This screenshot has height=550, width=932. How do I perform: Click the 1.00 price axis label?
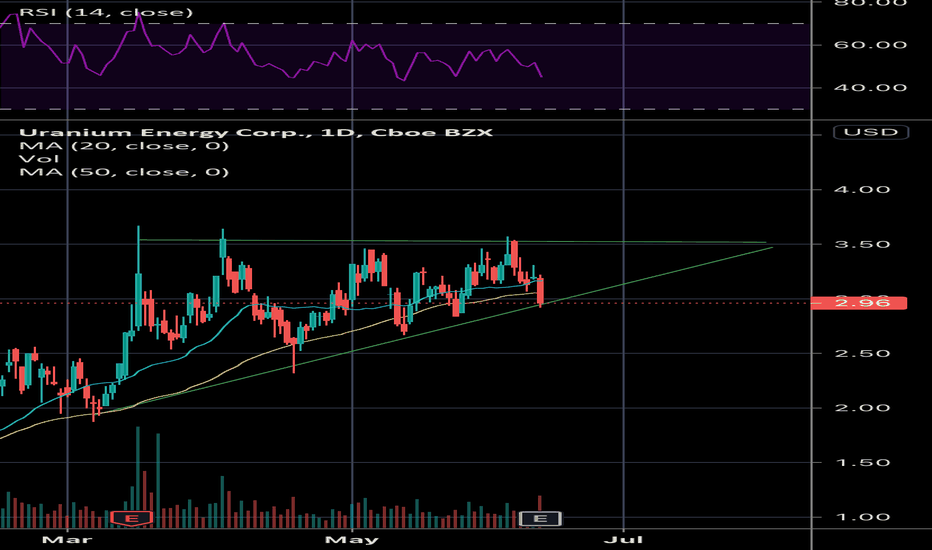point(862,517)
